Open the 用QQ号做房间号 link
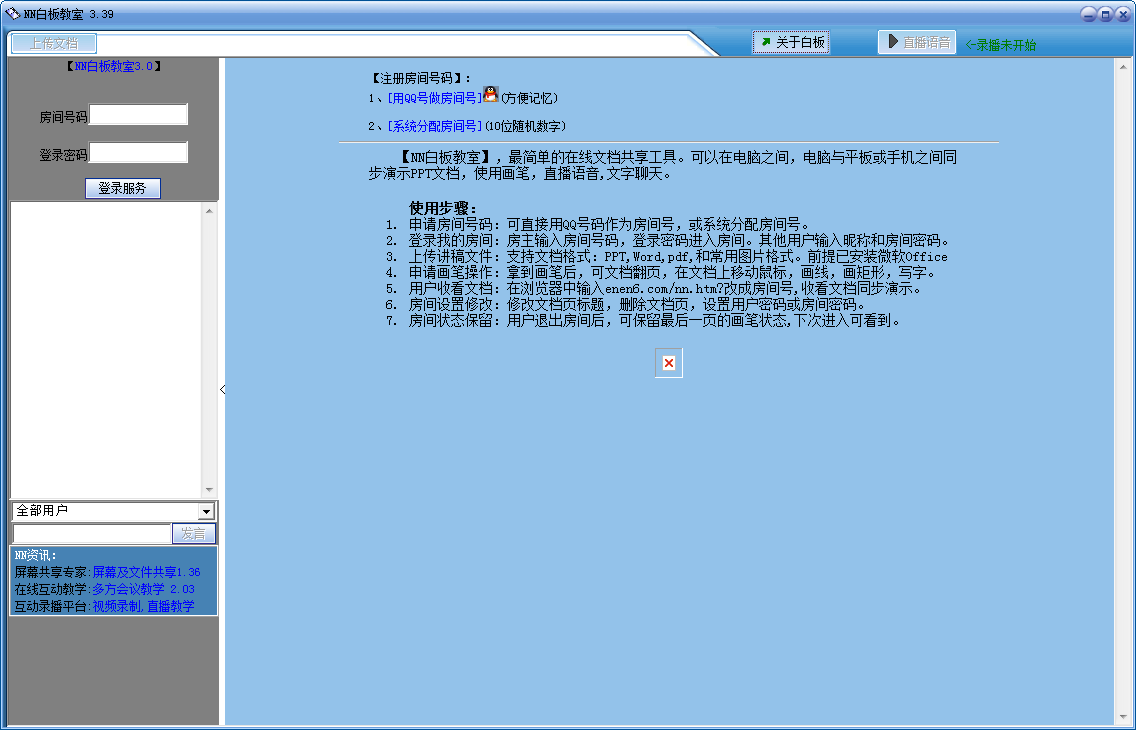 click(x=435, y=98)
